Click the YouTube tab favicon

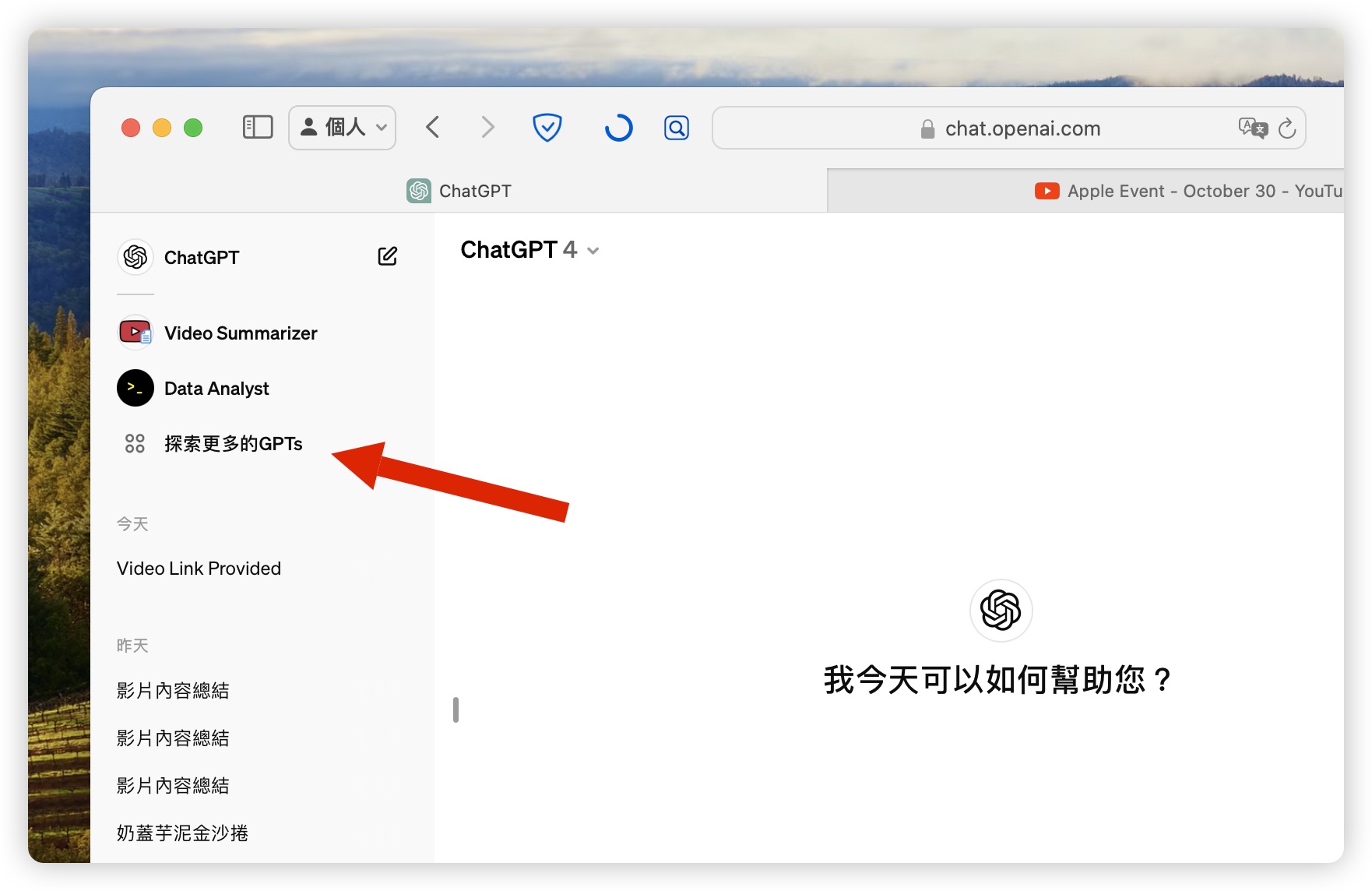pyautogui.click(x=1047, y=191)
